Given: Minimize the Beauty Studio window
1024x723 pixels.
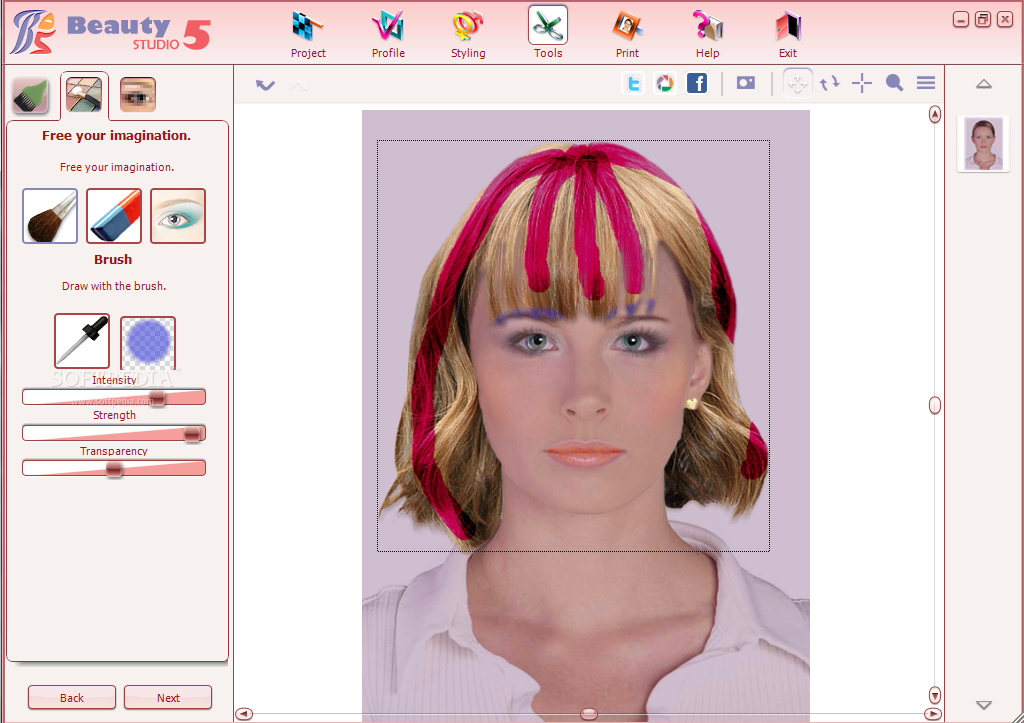Looking at the screenshot, I should coord(960,20).
